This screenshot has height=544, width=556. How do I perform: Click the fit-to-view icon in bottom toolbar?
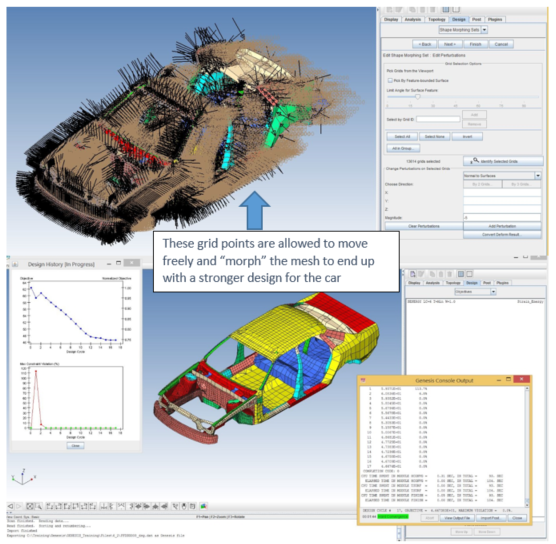[30, 506]
